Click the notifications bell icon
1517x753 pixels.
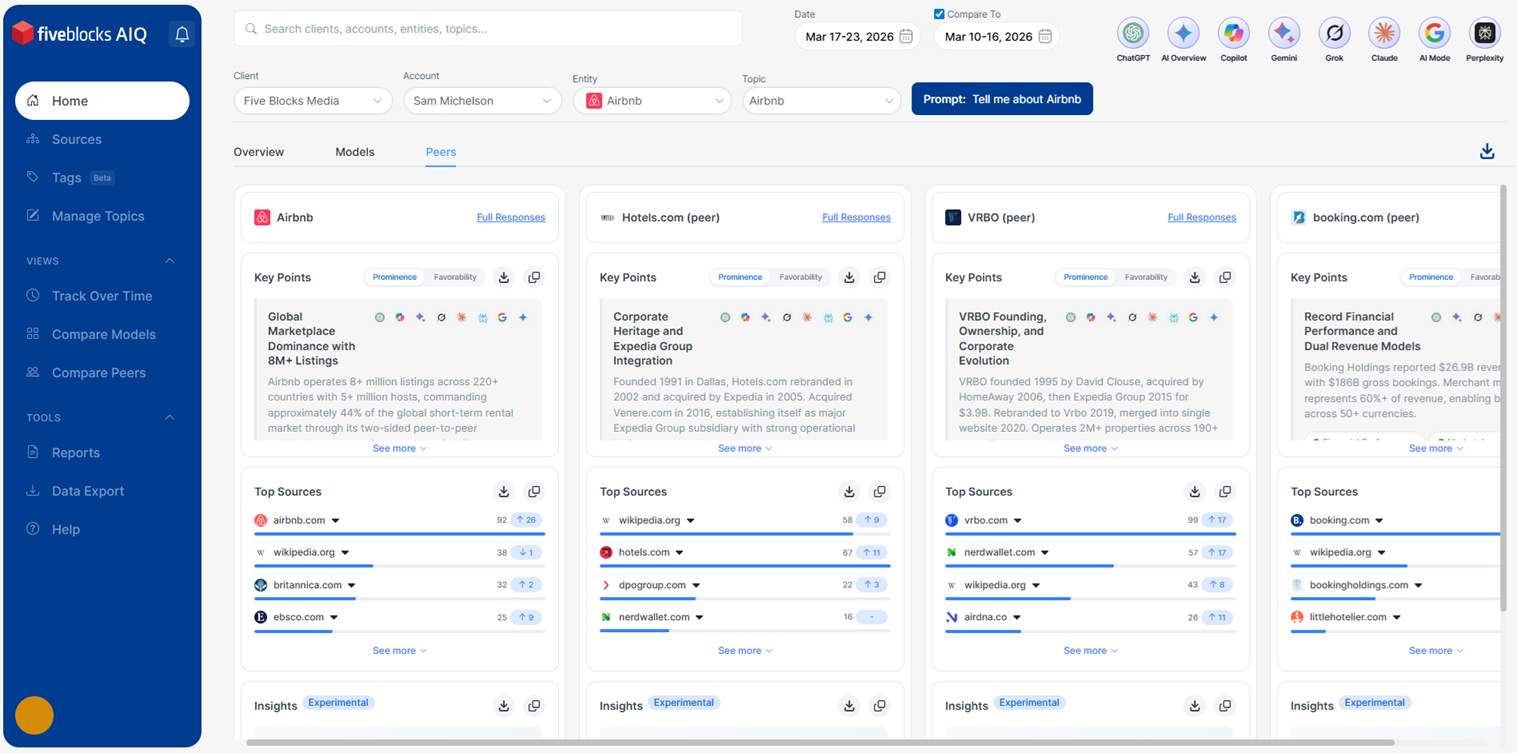click(x=182, y=34)
